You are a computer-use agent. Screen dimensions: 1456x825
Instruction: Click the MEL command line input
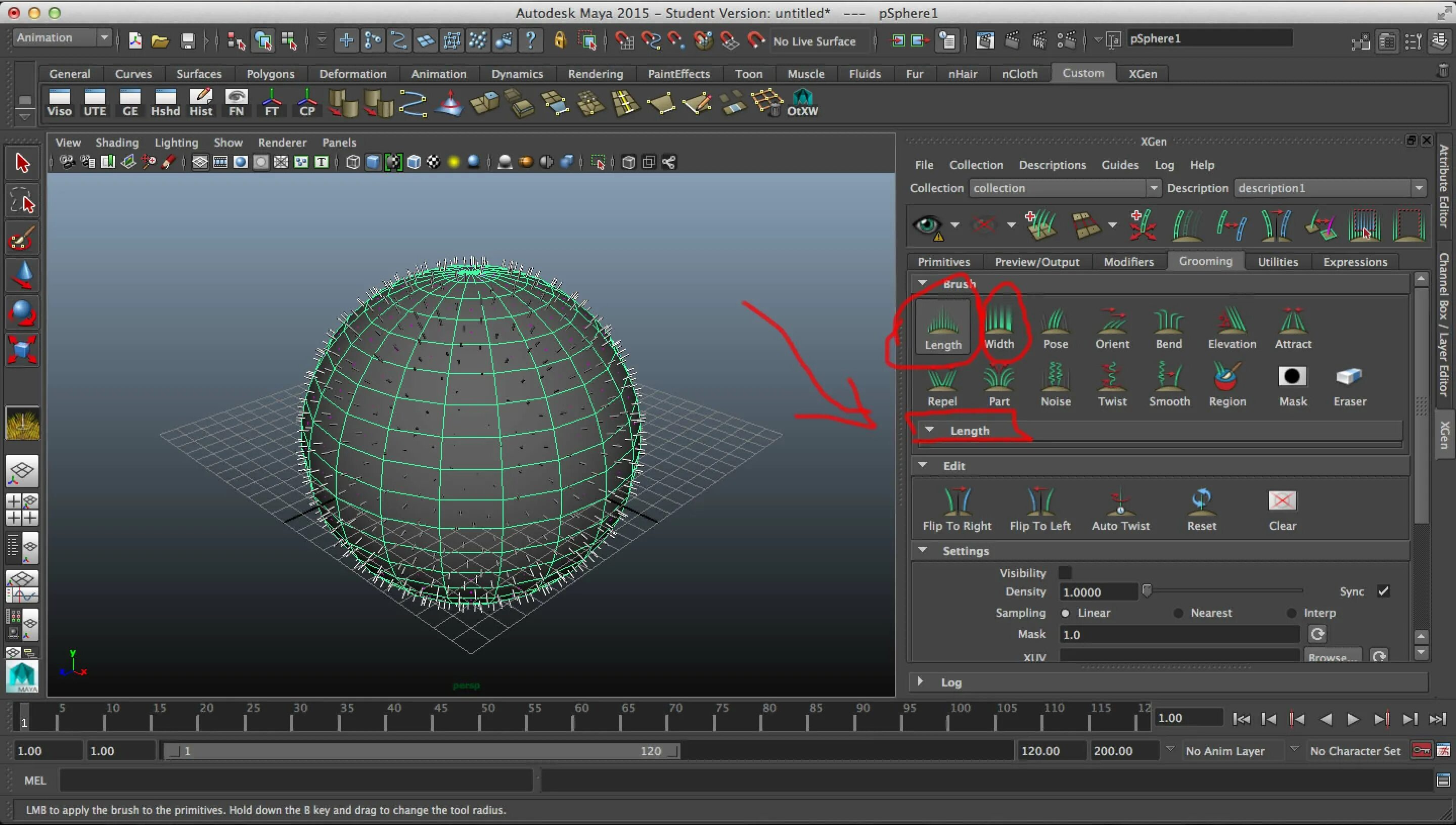296,781
